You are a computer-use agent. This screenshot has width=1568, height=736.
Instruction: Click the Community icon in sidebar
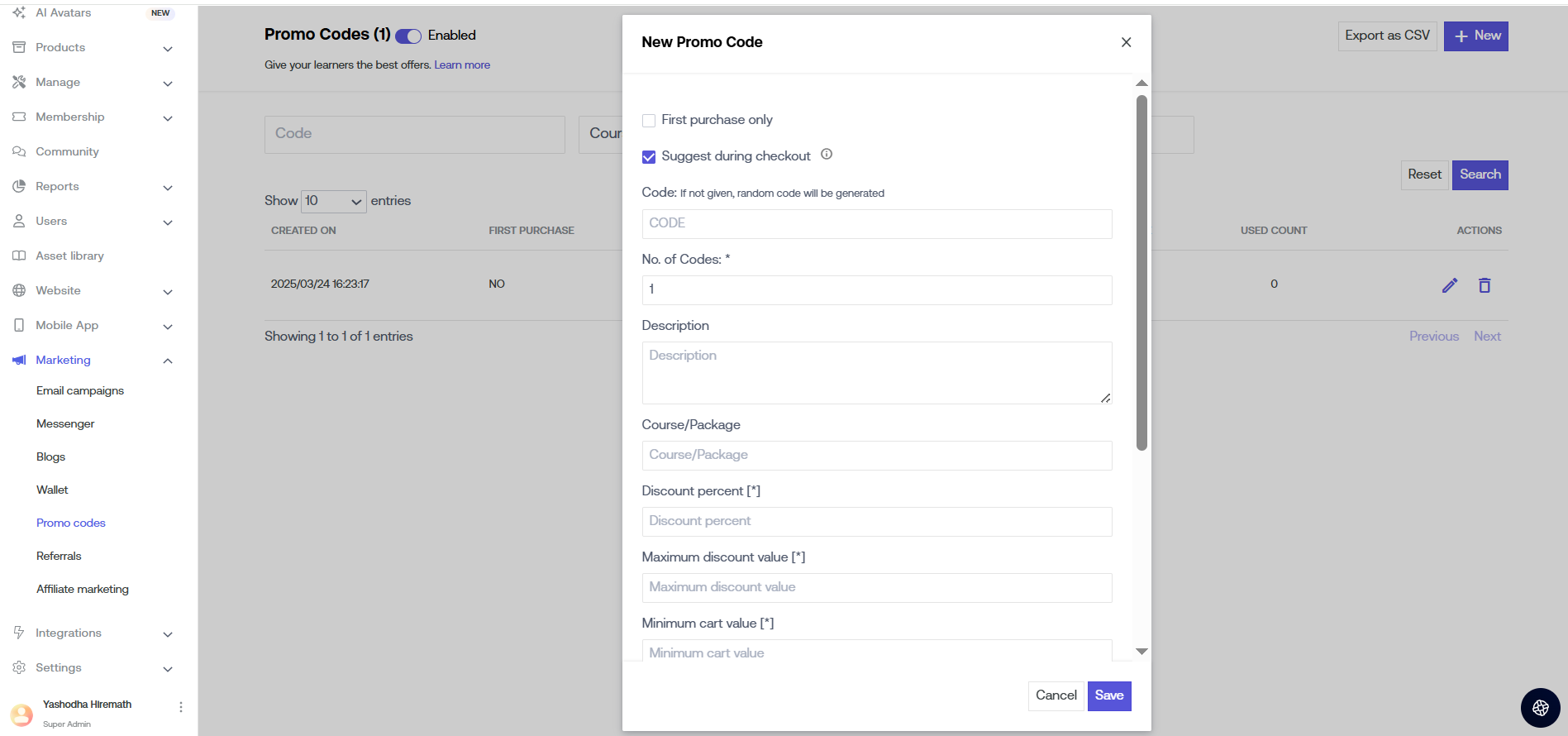[19, 152]
